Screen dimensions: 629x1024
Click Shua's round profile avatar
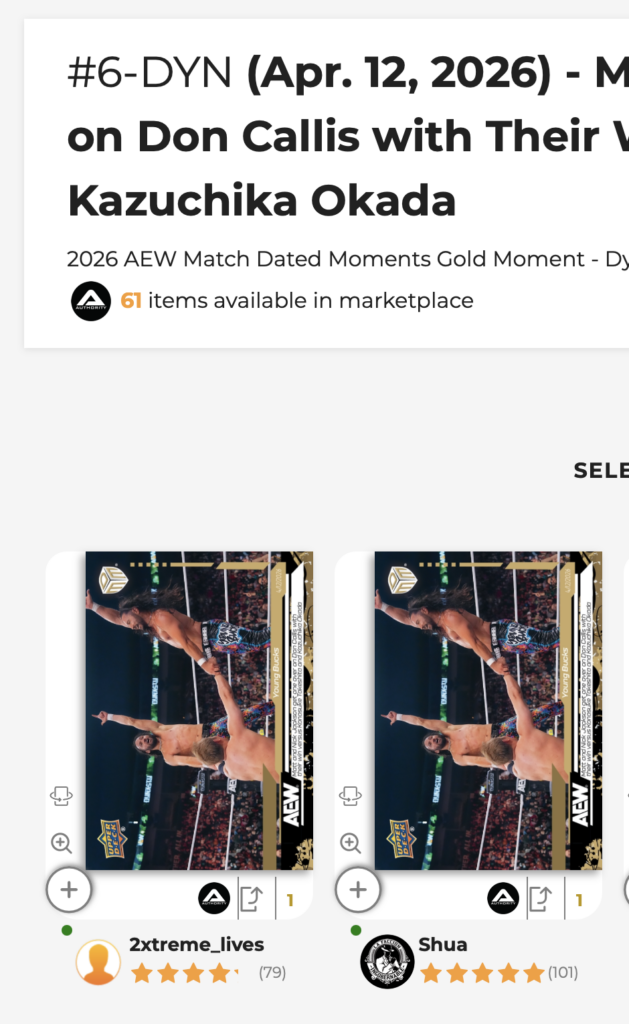(x=387, y=961)
